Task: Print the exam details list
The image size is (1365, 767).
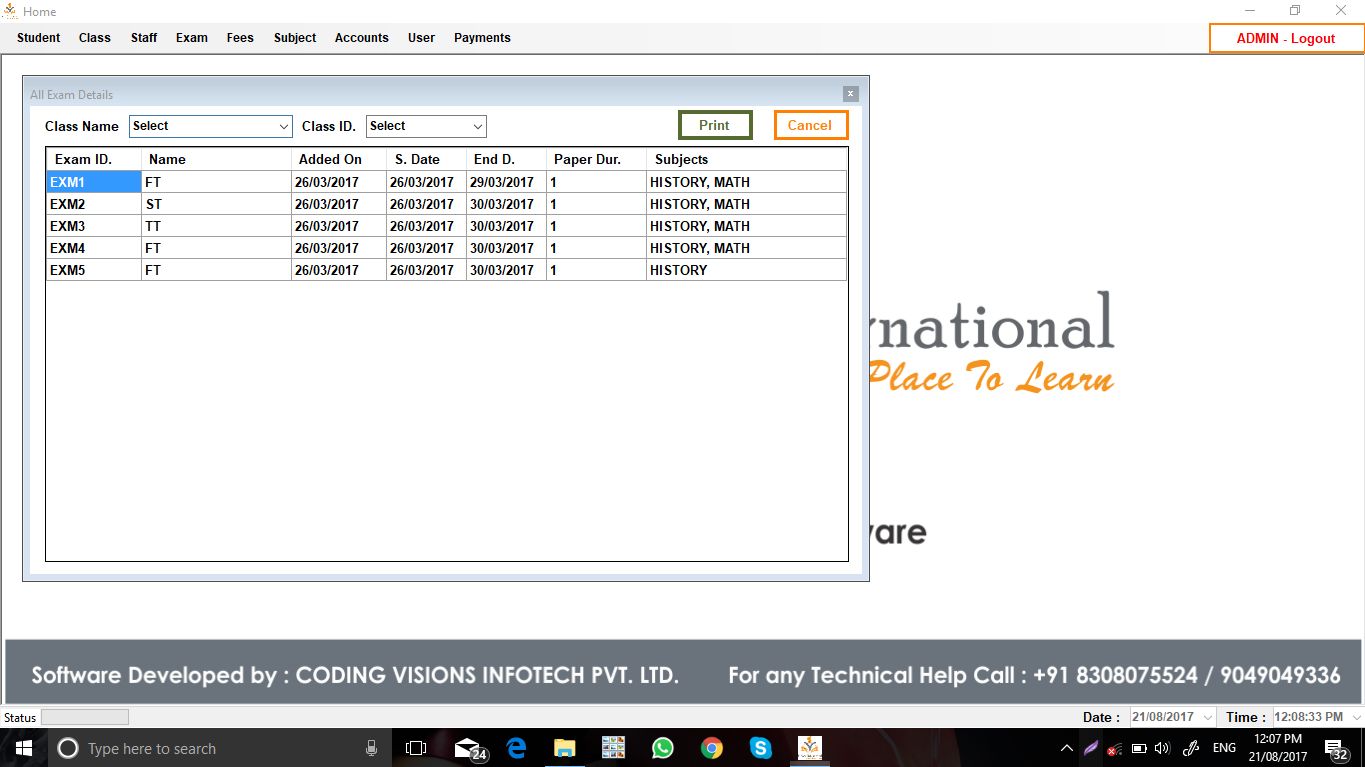Action: [x=715, y=125]
